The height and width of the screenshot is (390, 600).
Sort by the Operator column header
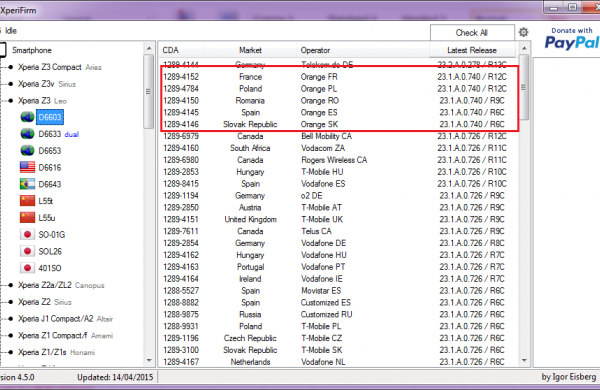pos(363,50)
